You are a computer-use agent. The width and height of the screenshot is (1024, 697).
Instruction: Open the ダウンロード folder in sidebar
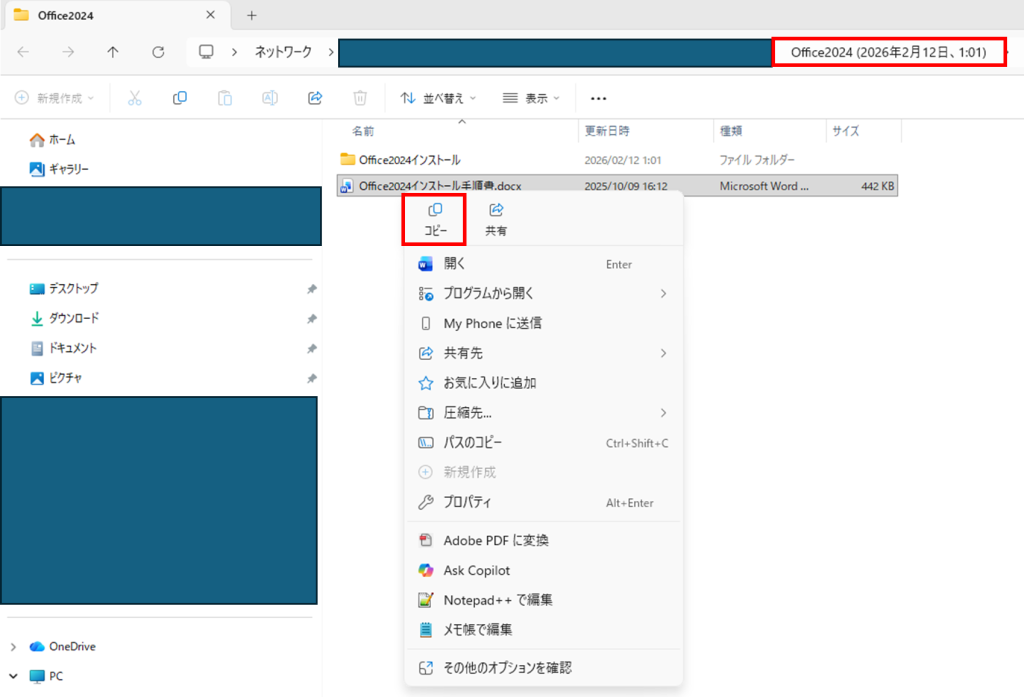click(x=73, y=318)
